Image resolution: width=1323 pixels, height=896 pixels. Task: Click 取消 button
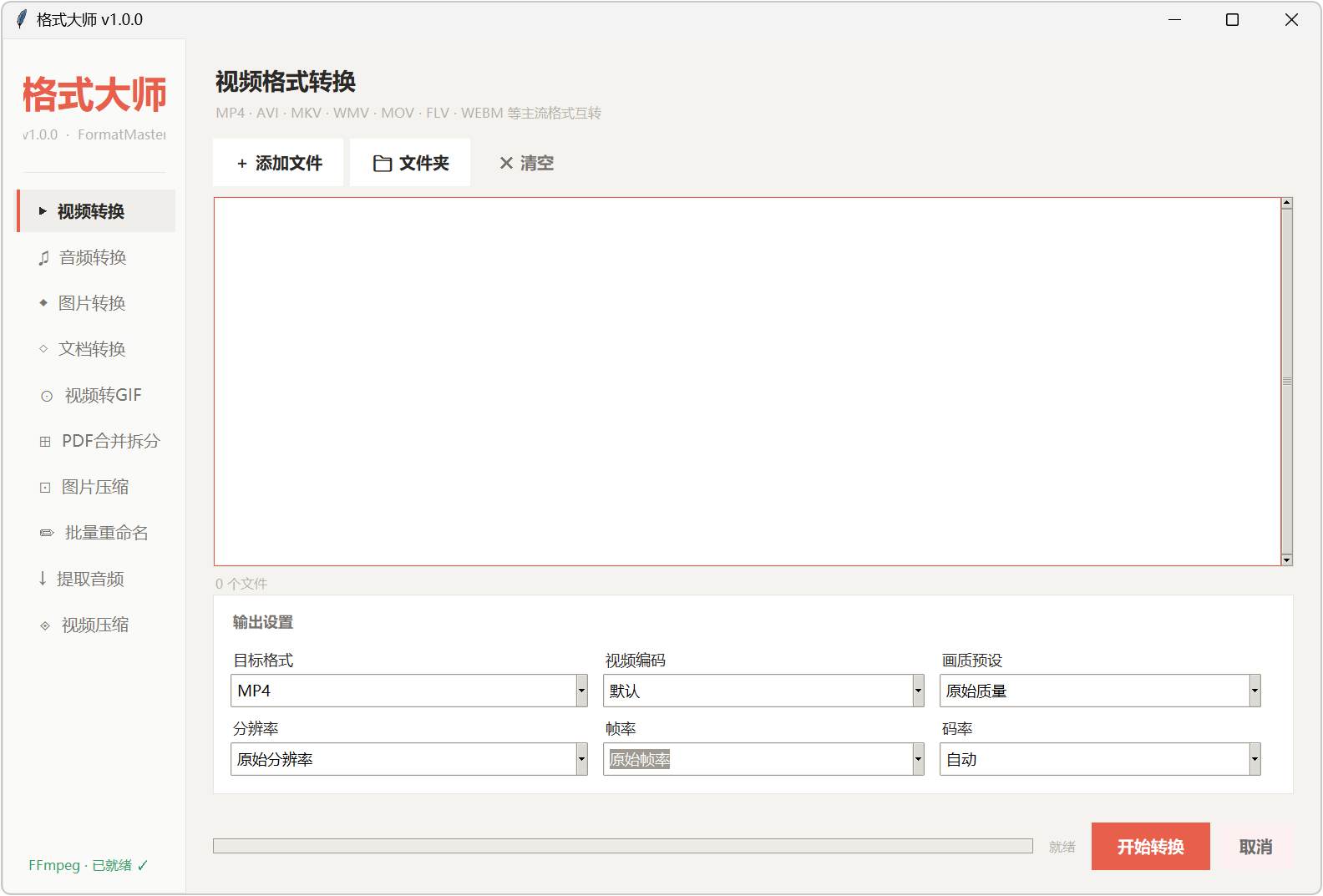(x=1255, y=847)
